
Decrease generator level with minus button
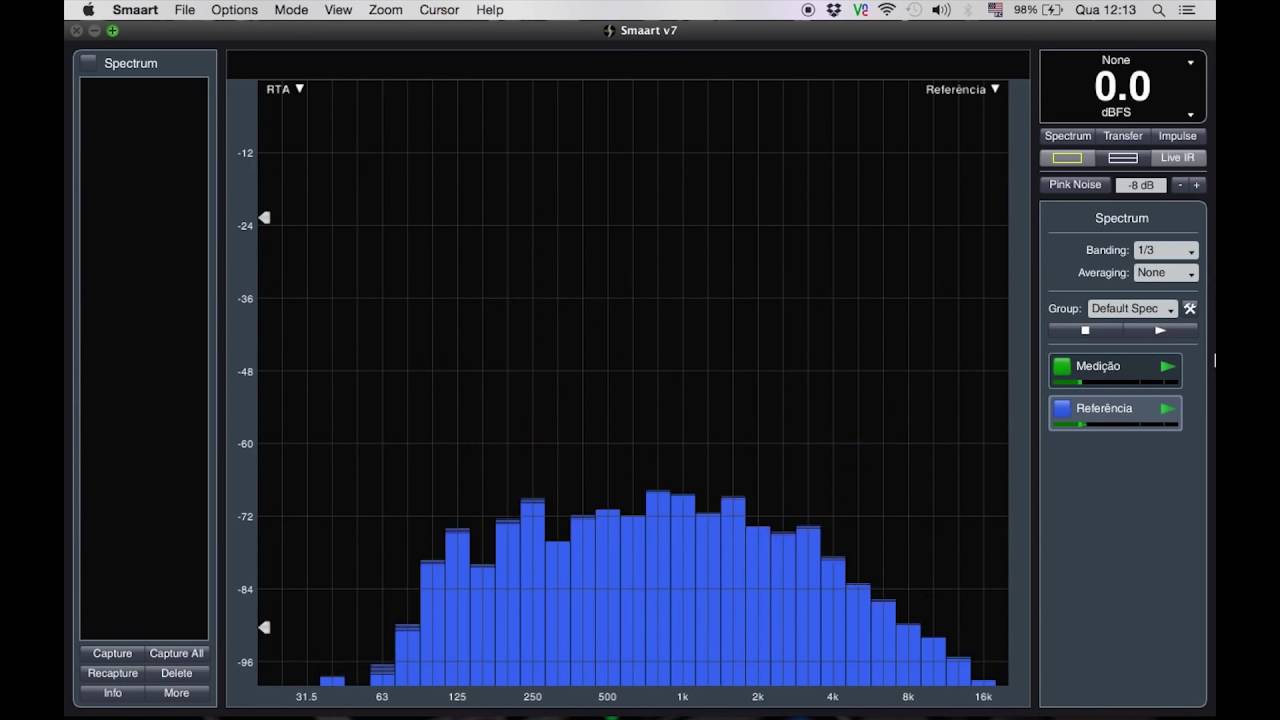1180,185
